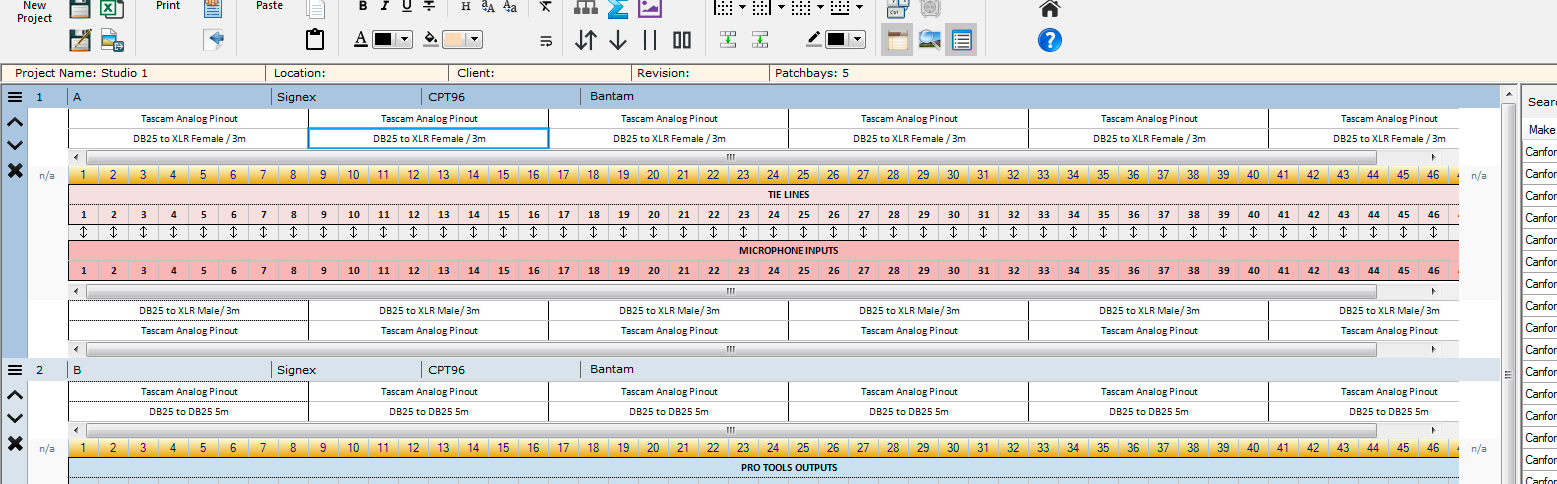Viewport: 1557px width, 484px height.
Task: Click the export as image icon
Action: point(112,40)
